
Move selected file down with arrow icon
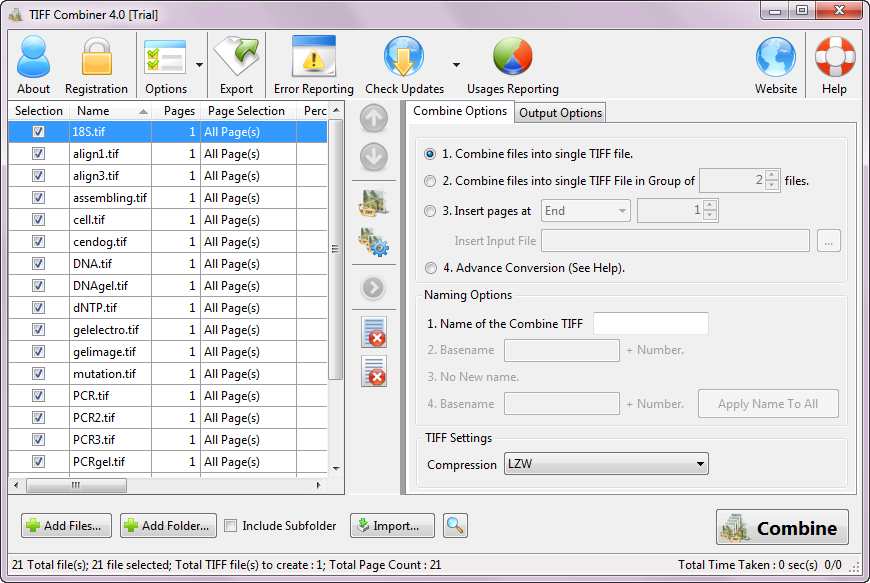[x=373, y=157]
